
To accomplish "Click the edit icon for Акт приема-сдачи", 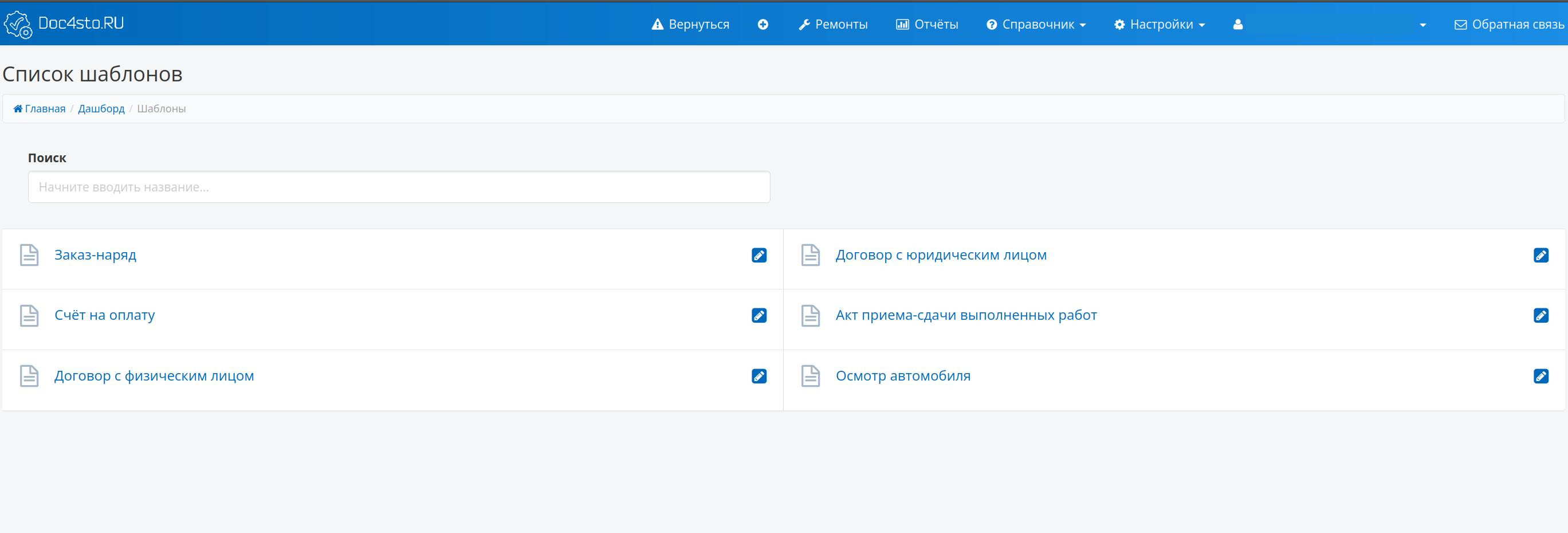I will point(1542,316).
